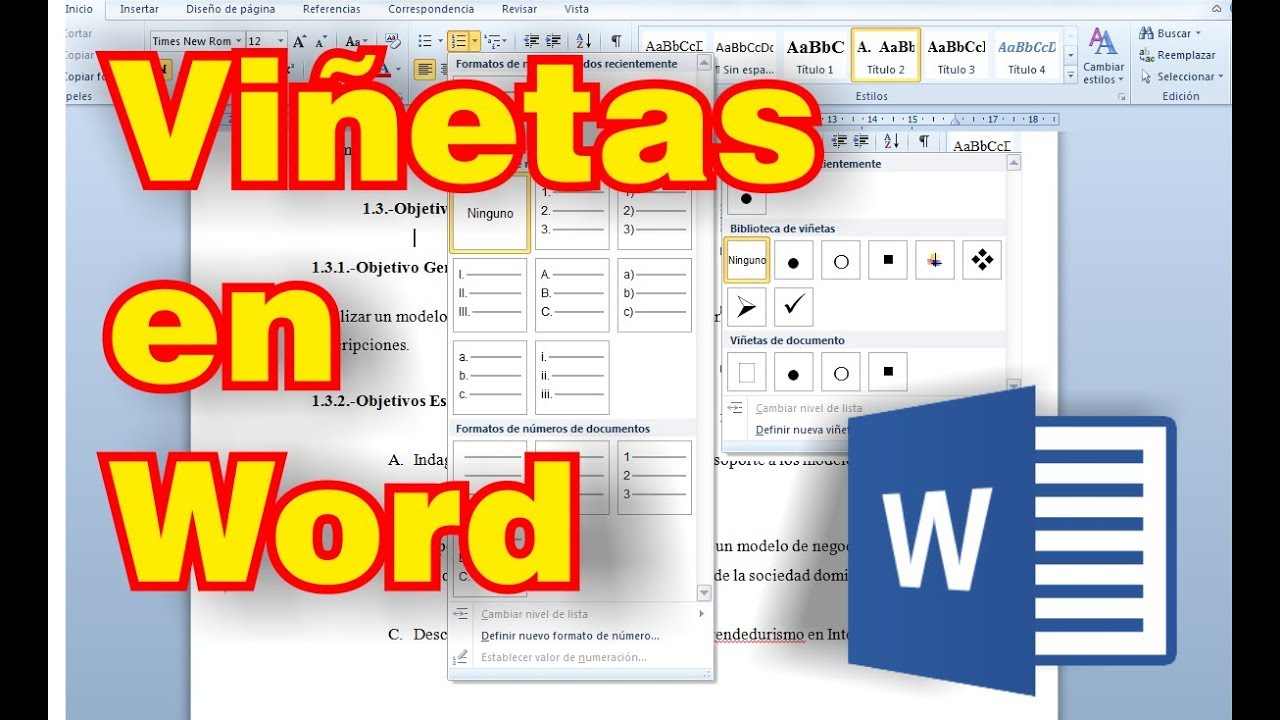Expand the styles gallery More arrow
1280x720 pixels.
(1071, 77)
